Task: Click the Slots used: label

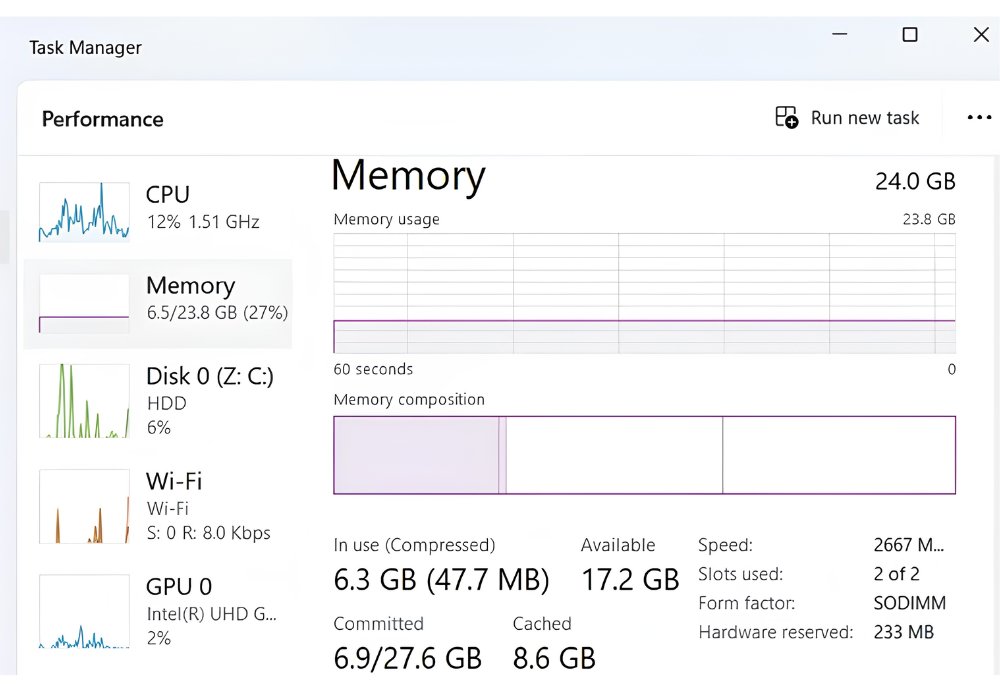Action: click(740, 574)
